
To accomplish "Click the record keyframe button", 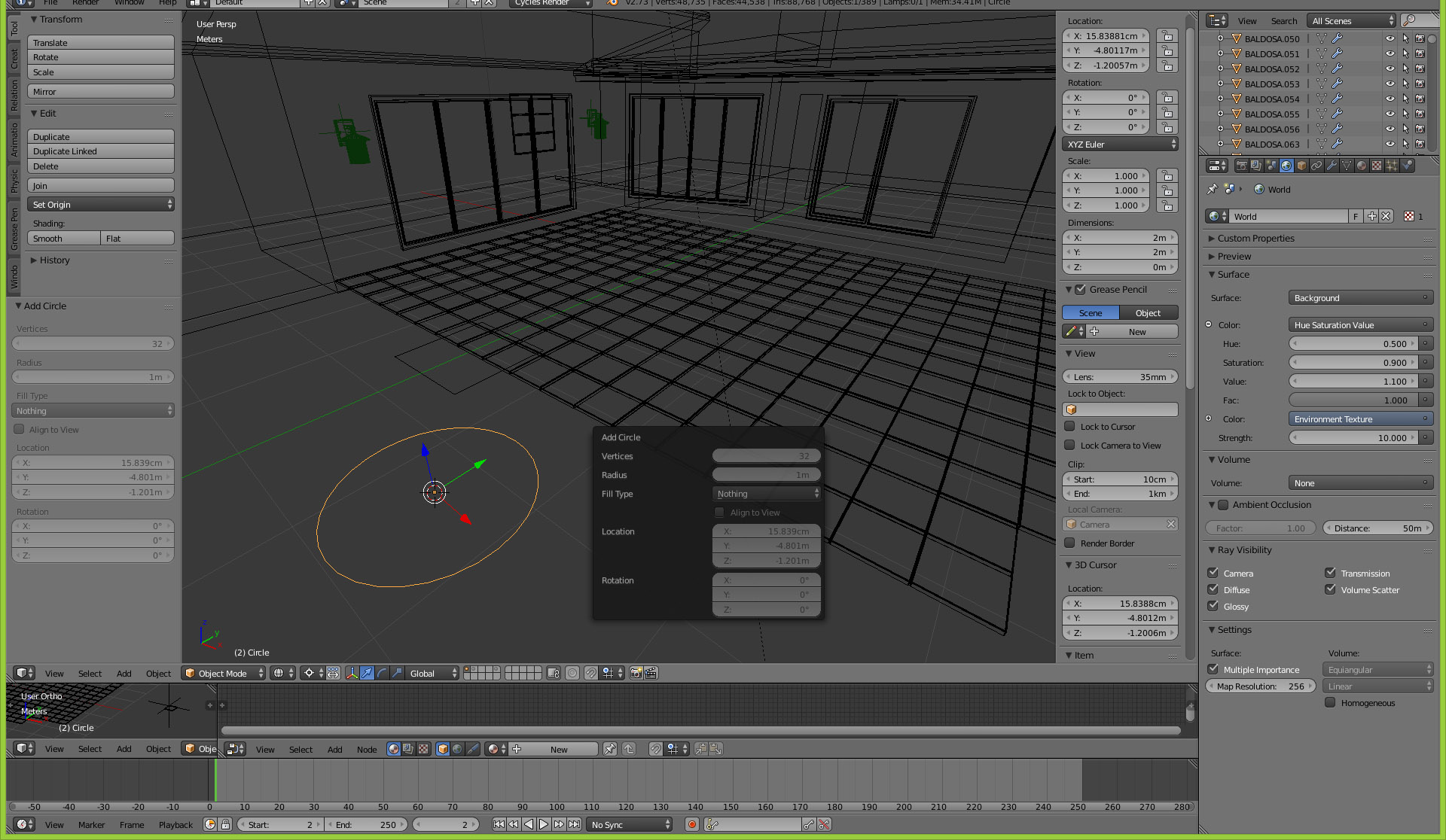I will pyautogui.click(x=692, y=825).
